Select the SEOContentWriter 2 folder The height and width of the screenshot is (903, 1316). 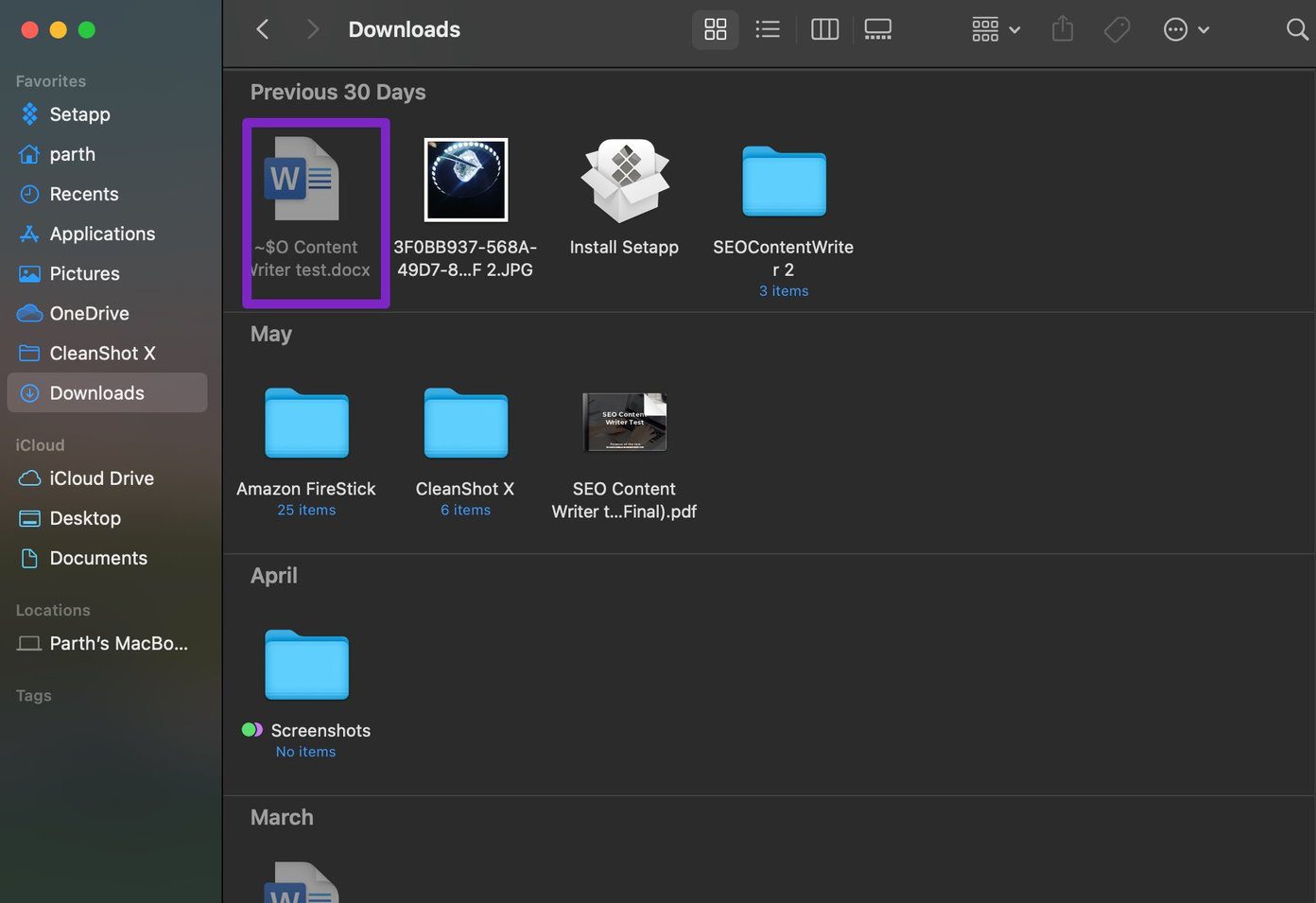(784, 182)
